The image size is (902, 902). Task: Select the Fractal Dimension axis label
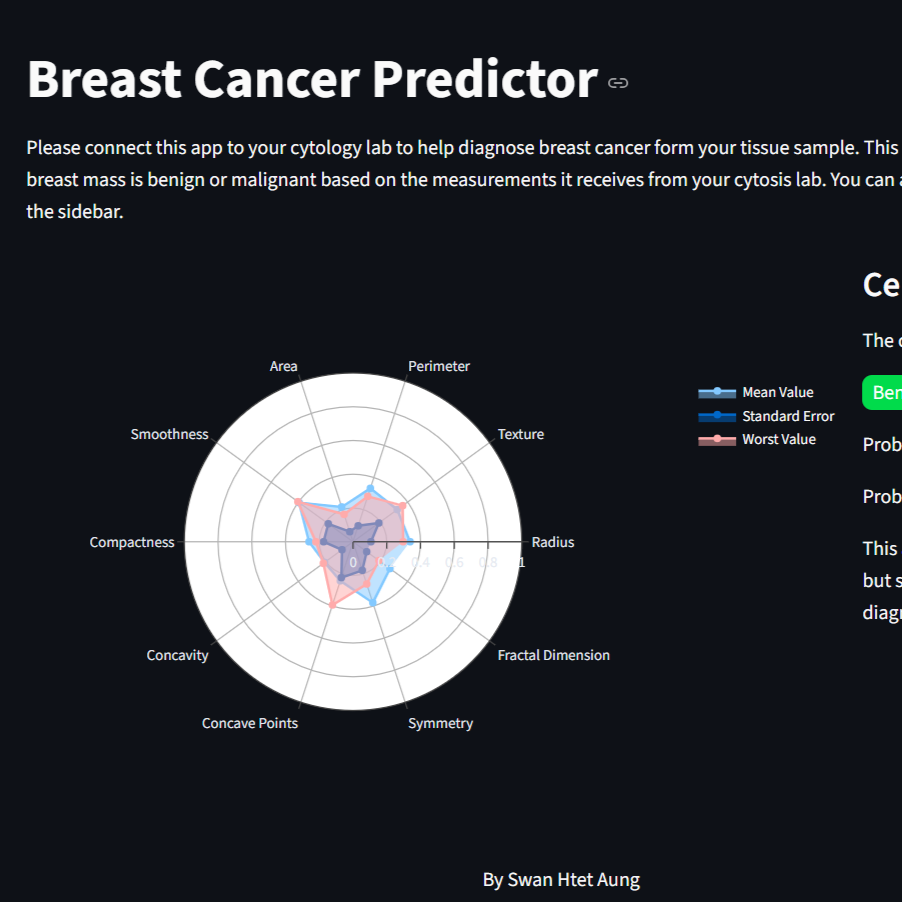point(554,655)
